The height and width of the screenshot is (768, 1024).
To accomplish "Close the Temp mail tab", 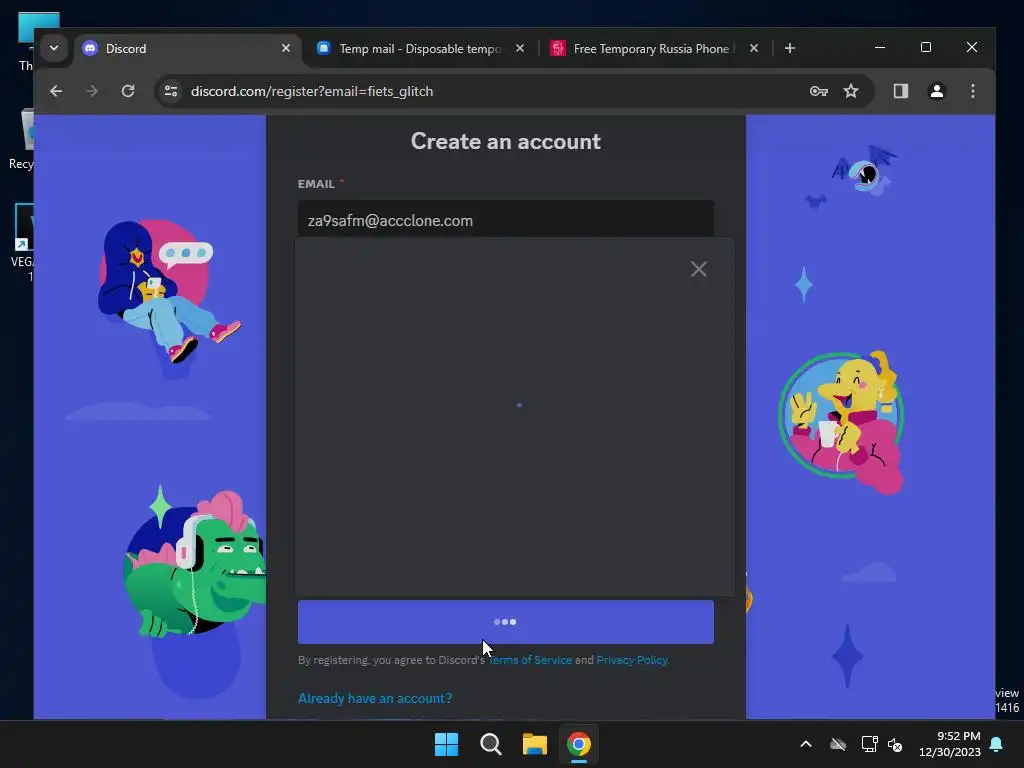I will pyautogui.click(x=520, y=48).
